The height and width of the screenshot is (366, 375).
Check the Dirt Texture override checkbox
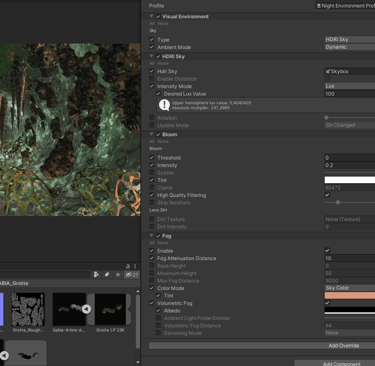152,219
